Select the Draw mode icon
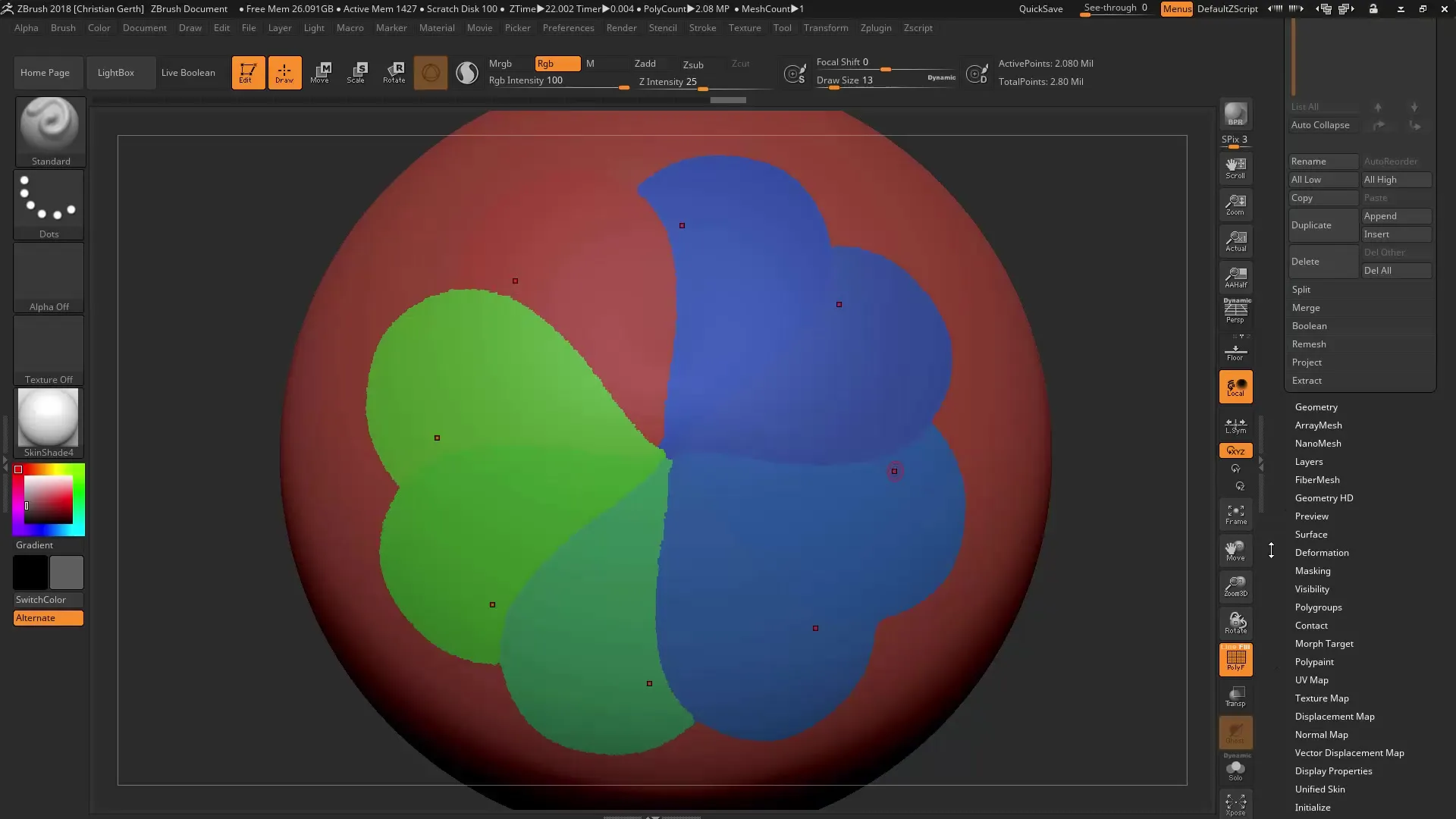The height and width of the screenshot is (819, 1456). 284,73
